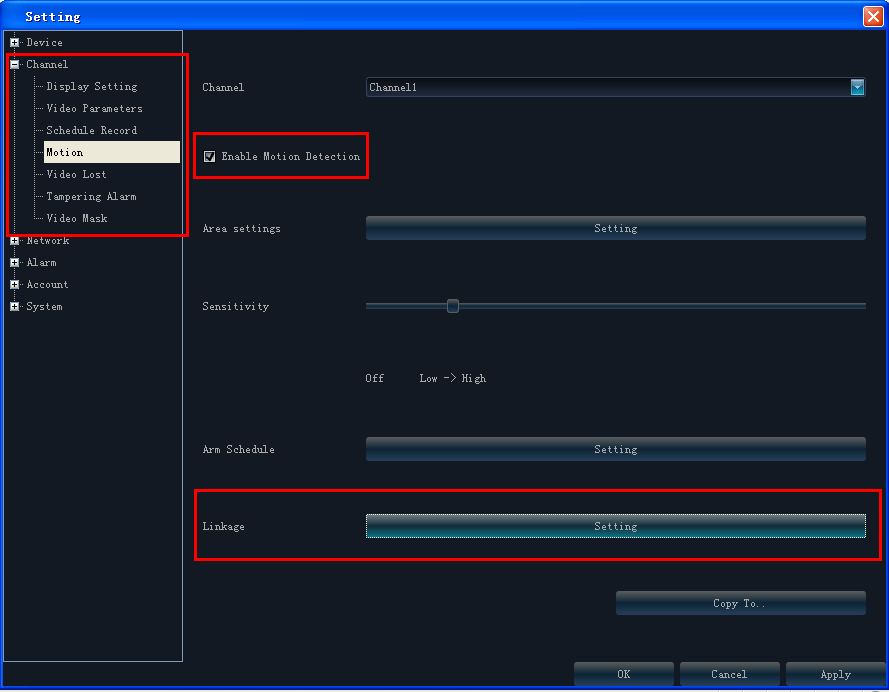Open Arm Schedule Setting button
The image size is (889, 692).
(x=616, y=449)
